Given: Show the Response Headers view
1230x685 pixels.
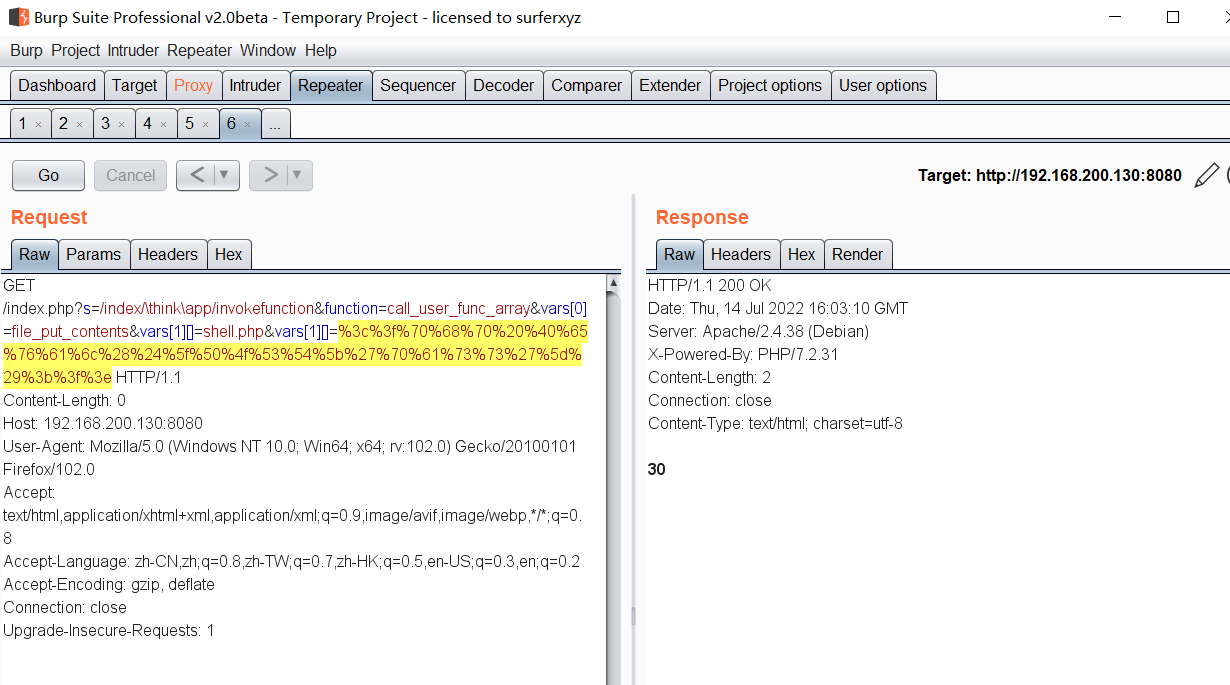Looking at the screenshot, I should [x=741, y=254].
